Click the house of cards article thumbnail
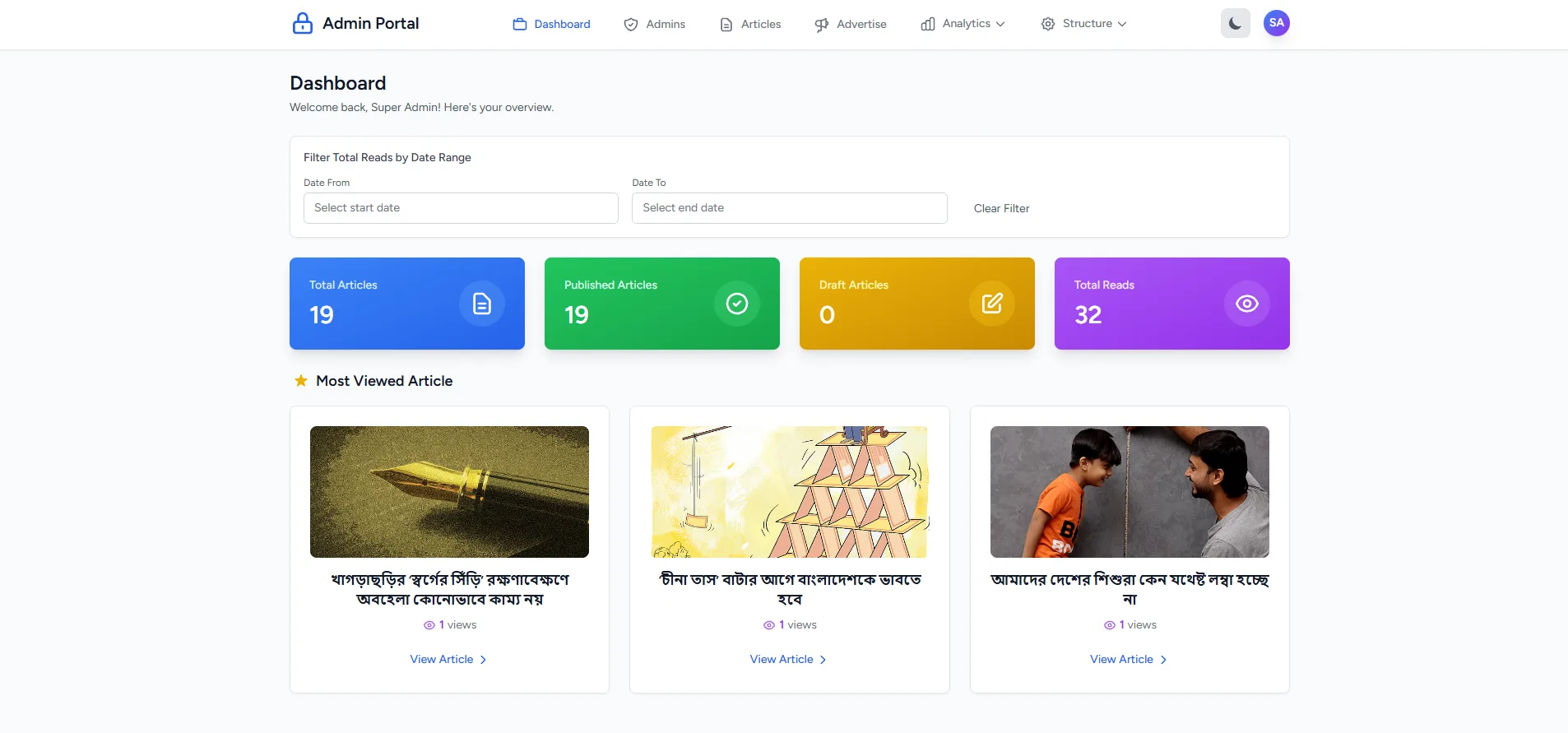Screen dimensions: 1568x733 [x=790, y=492]
